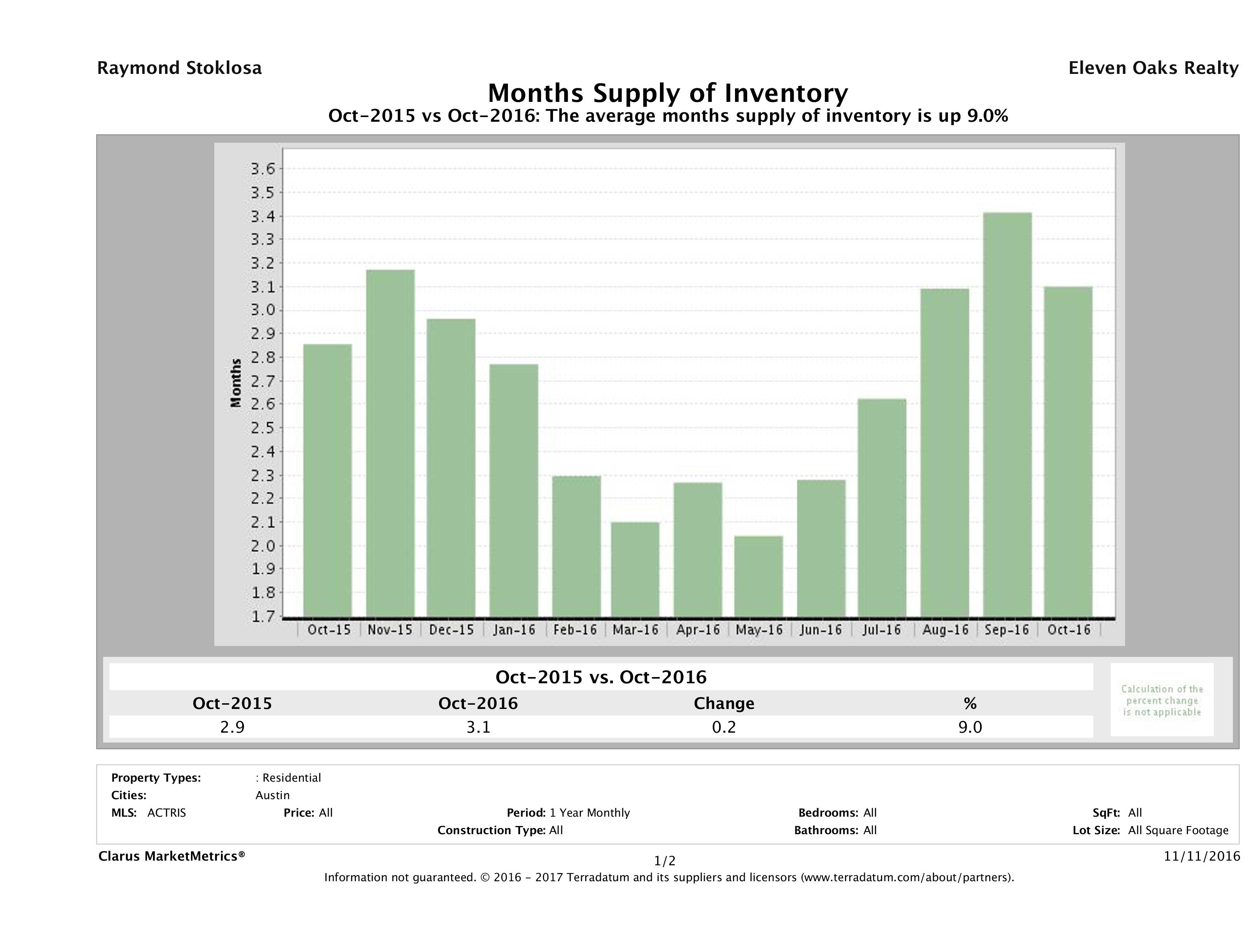Select the May-16 lowest bar
This screenshot has height=952, width=1255.
coord(758,576)
